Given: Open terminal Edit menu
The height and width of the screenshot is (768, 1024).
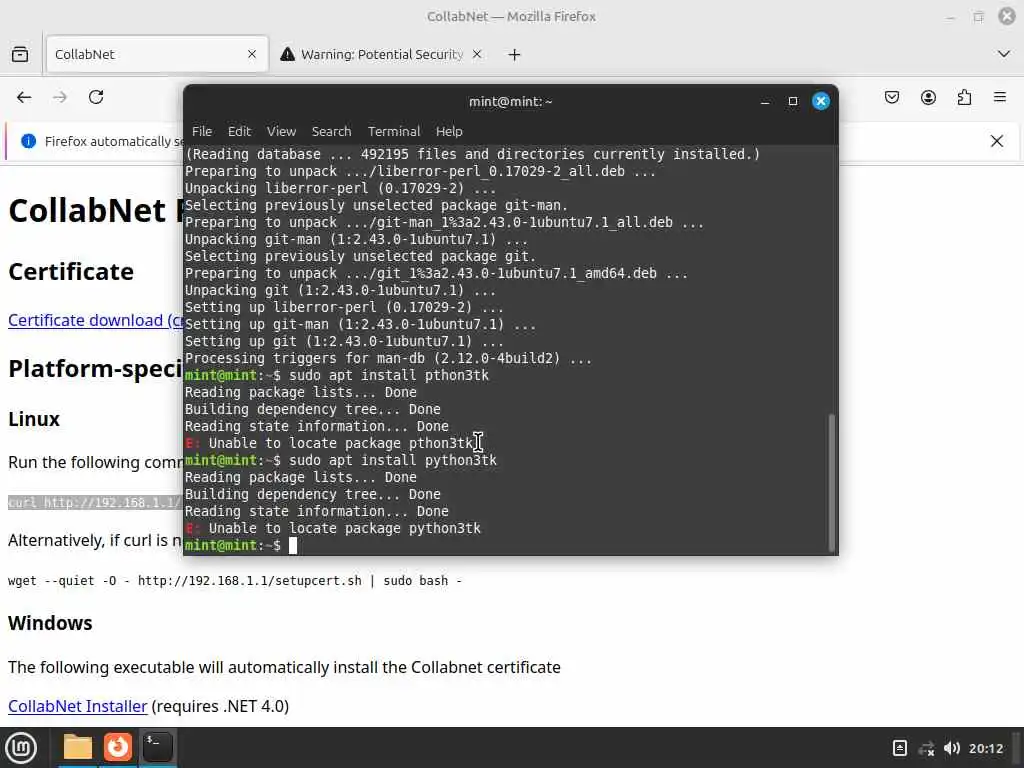Looking at the screenshot, I should 240,131.
